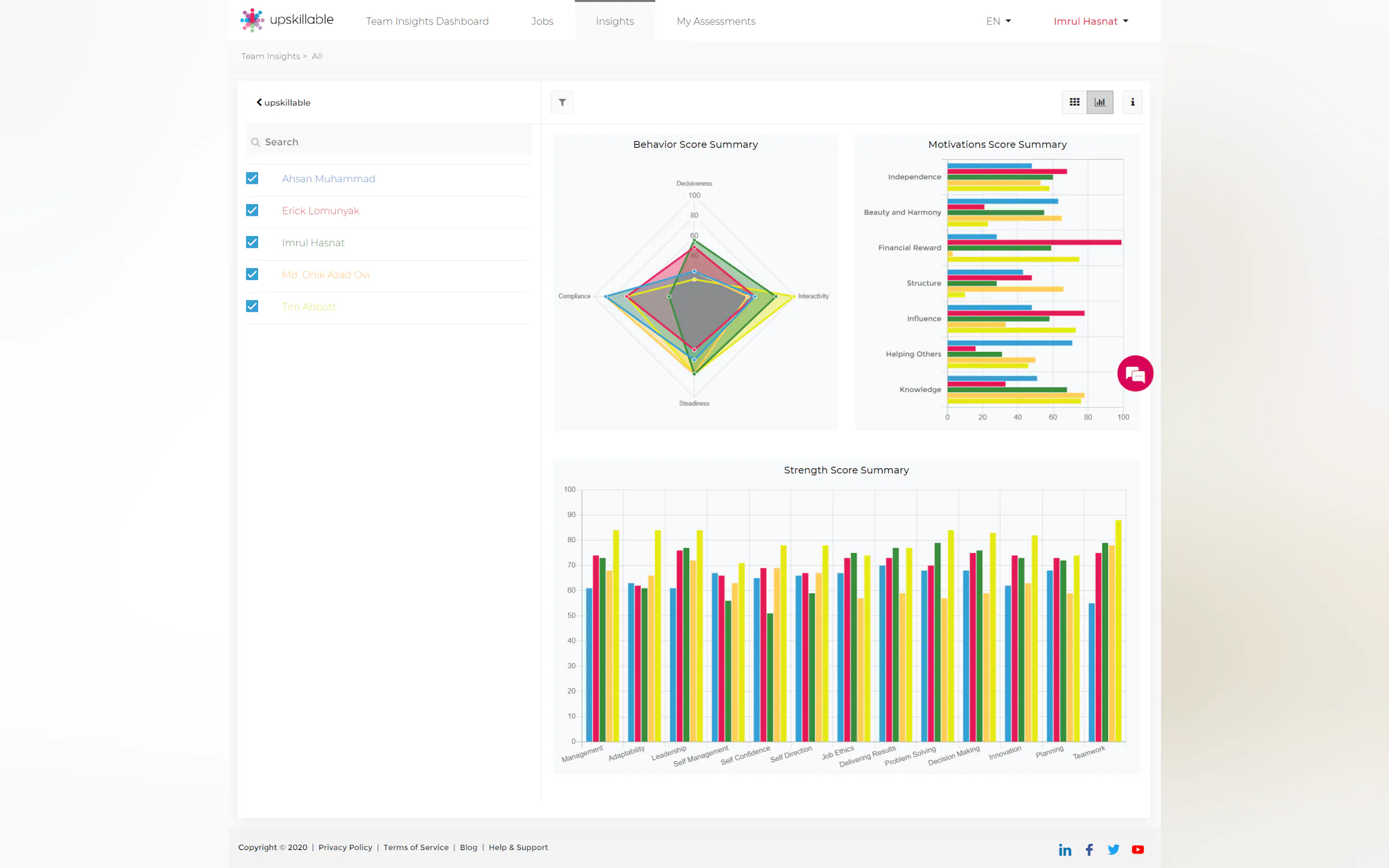Image resolution: width=1389 pixels, height=868 pixels.
Task: Open the Twitter footer icon
Action: point(1113,849)
